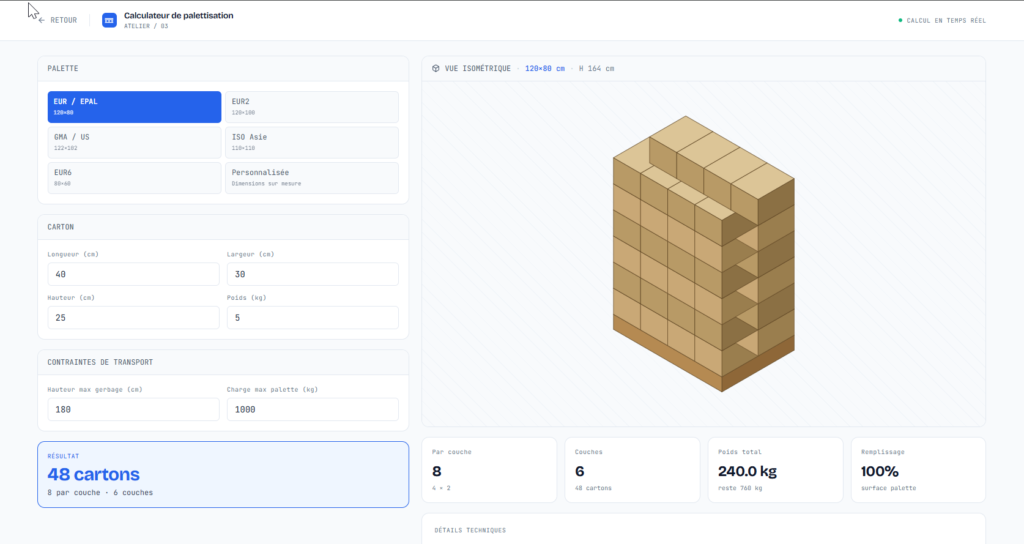Click the Poids (kg) input field

click(313, 317)
